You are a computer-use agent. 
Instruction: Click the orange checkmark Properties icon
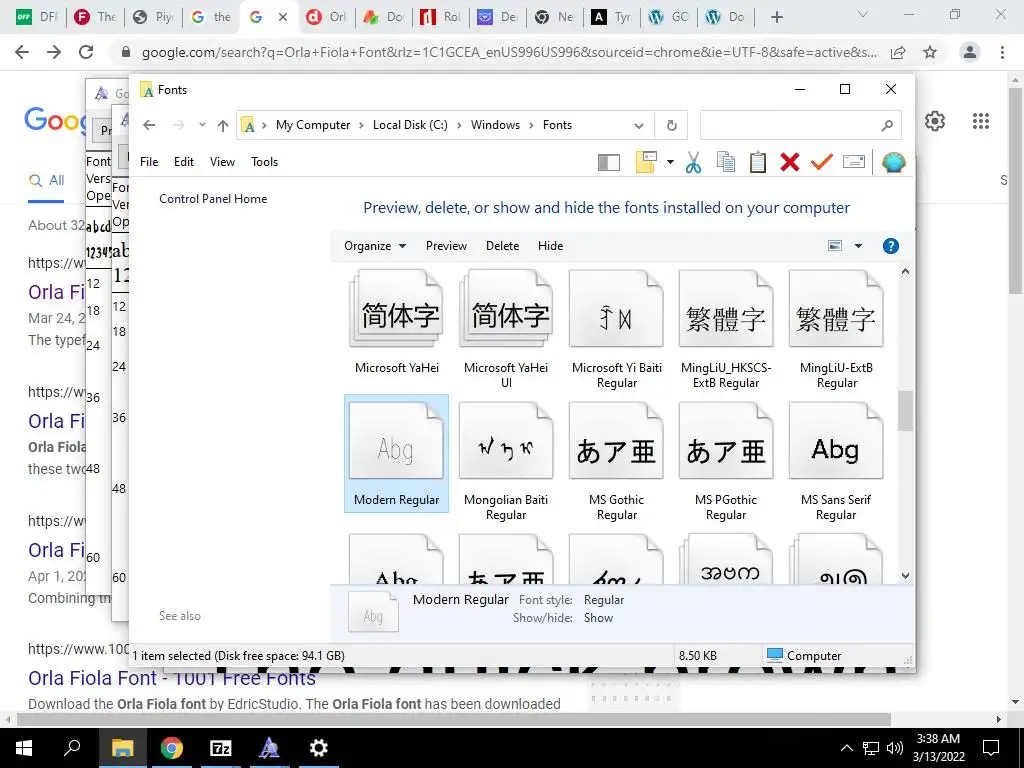coord(822,162)
